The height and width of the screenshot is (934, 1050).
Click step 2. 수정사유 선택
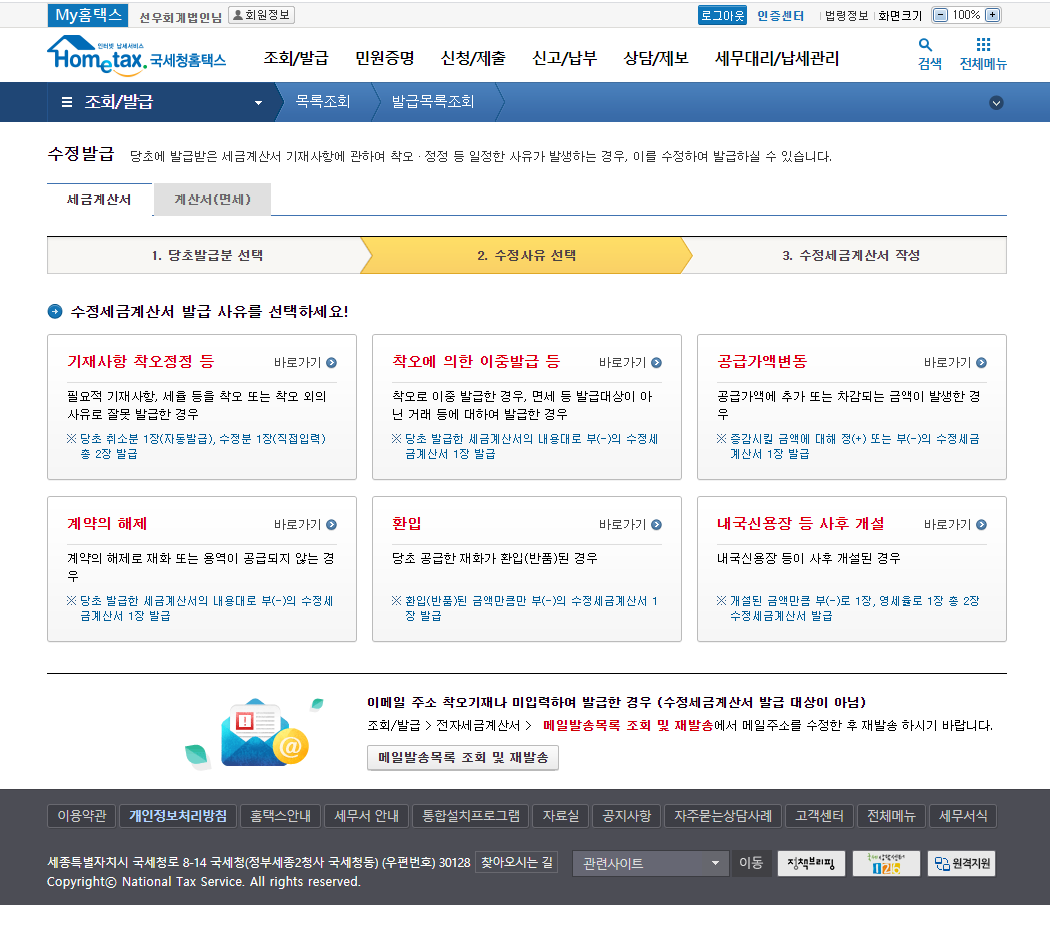click(526, 255)
